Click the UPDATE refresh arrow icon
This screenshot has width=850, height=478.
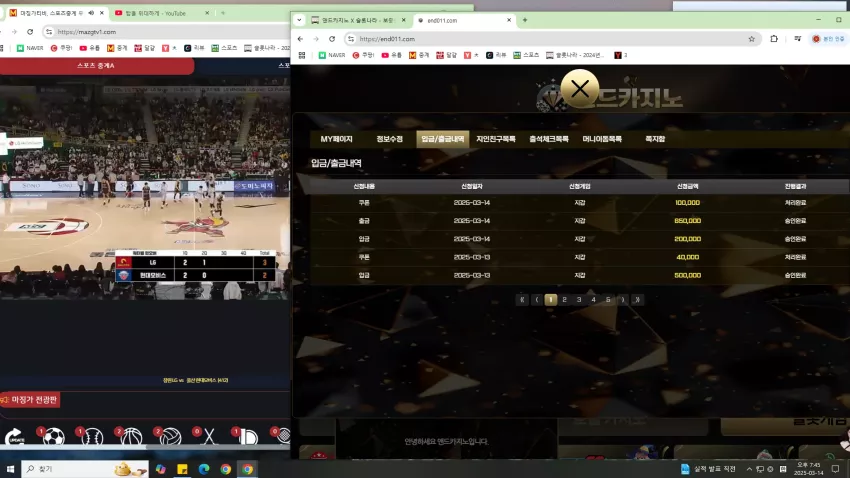tap(15, 436)
